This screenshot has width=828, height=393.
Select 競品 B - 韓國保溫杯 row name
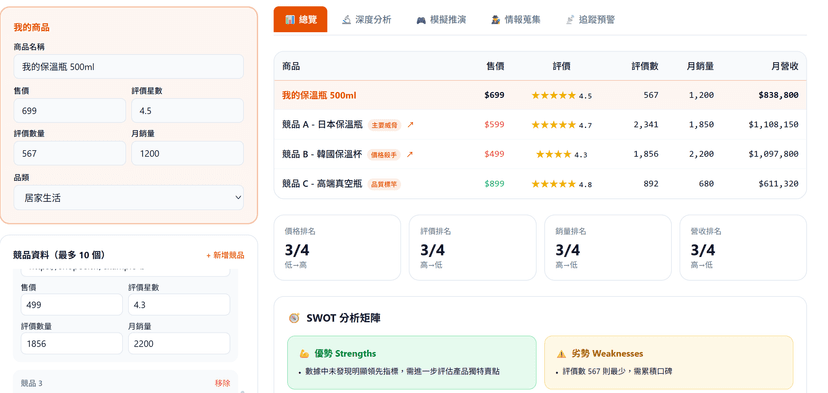pyautogui.click(x=322, y=154)
